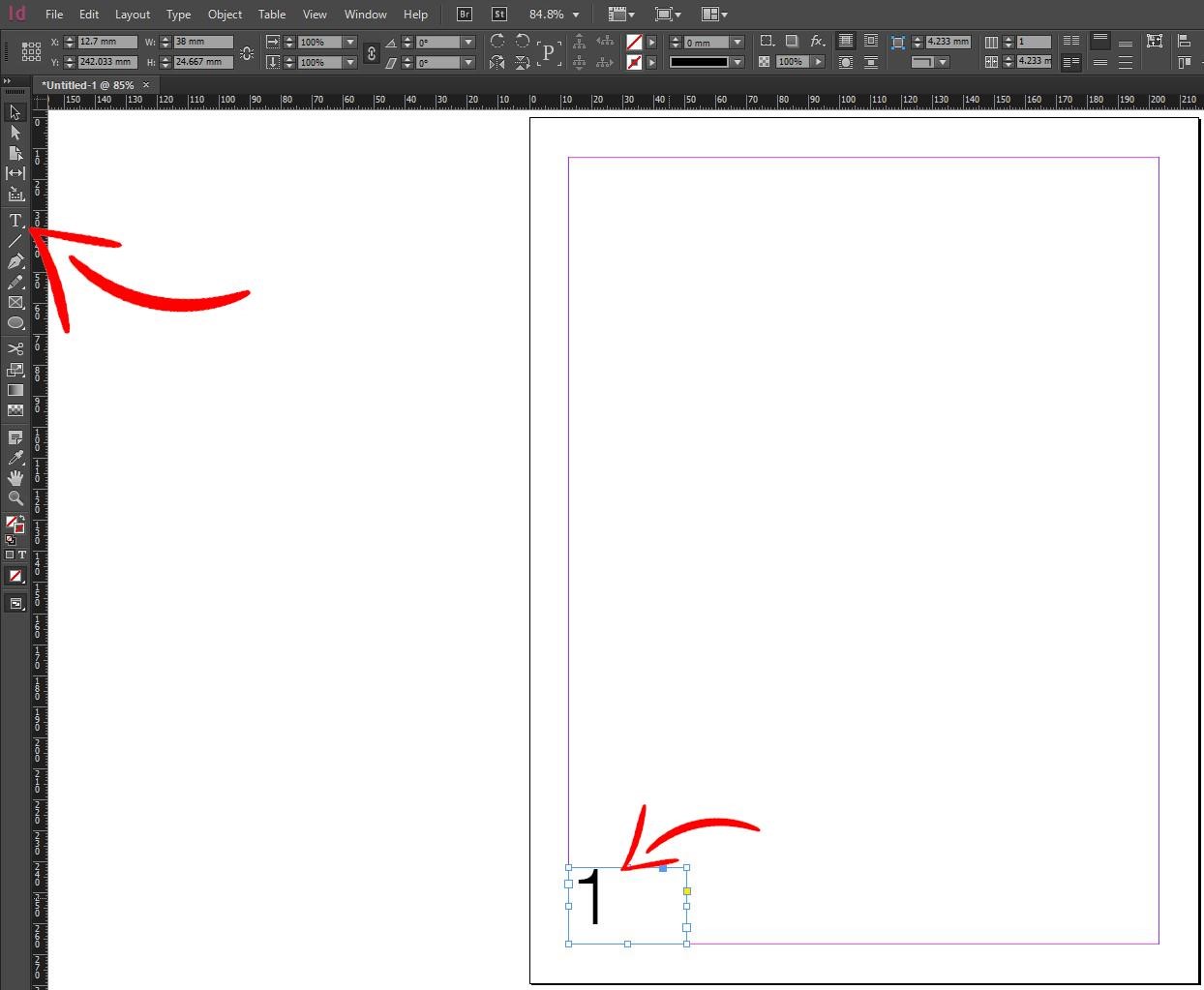Viewport: 1204px width, 990px height.
Task: Open the Screen Mode dropdown
Action: point(668,15)
